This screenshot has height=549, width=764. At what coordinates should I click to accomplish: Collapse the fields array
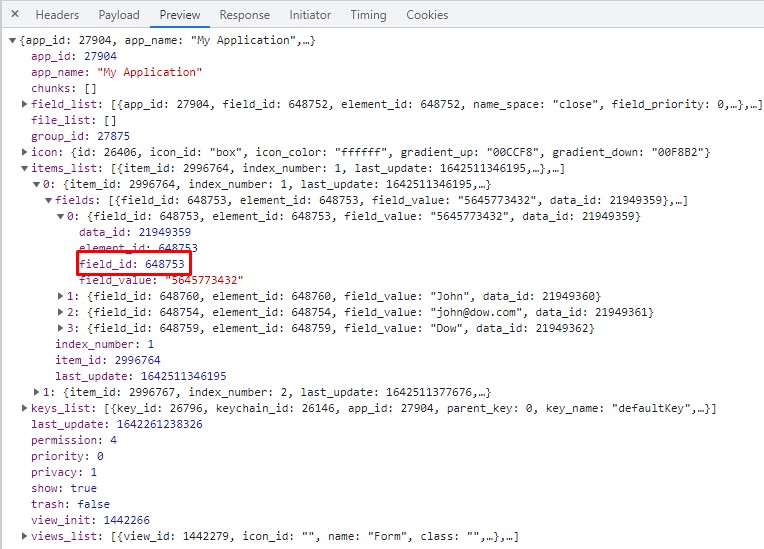48,200
